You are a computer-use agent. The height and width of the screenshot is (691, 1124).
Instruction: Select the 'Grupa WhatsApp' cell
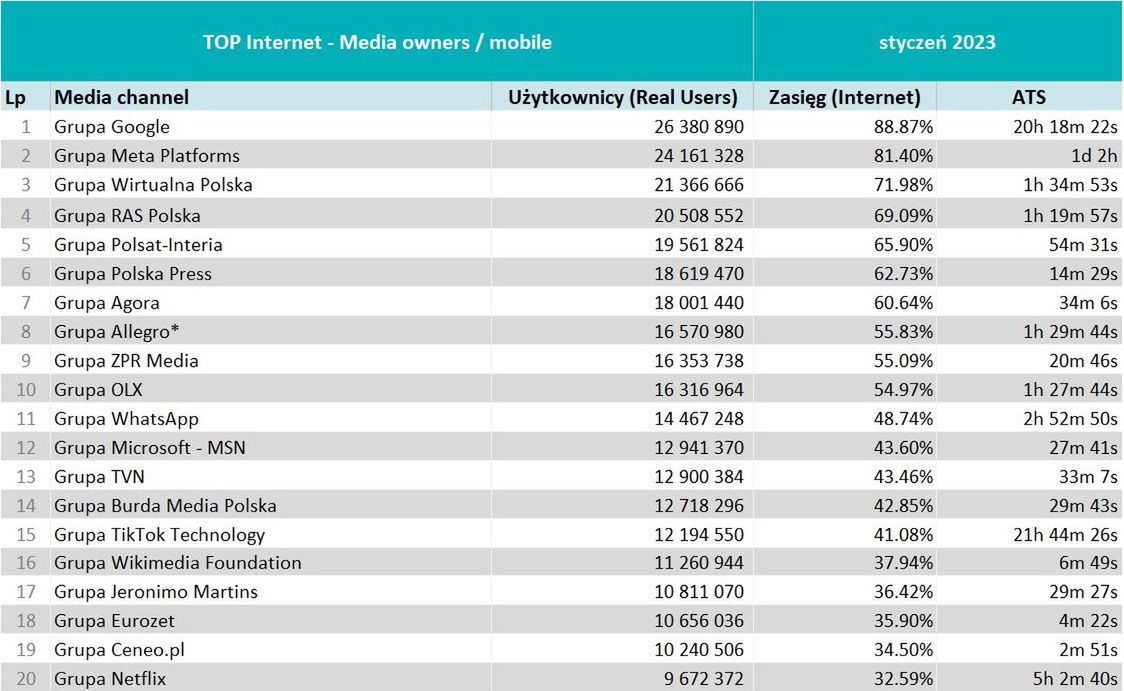[126, 418]
